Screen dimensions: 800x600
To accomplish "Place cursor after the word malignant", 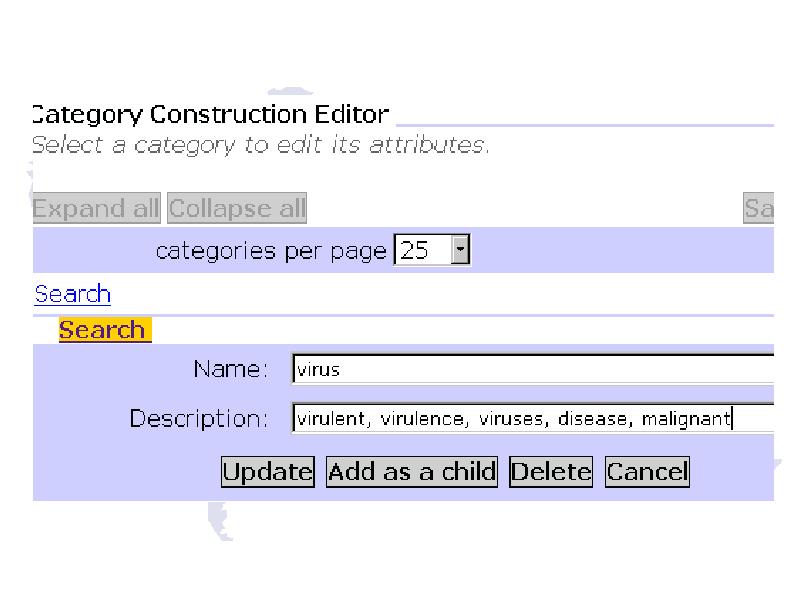I will click(732, 419).
